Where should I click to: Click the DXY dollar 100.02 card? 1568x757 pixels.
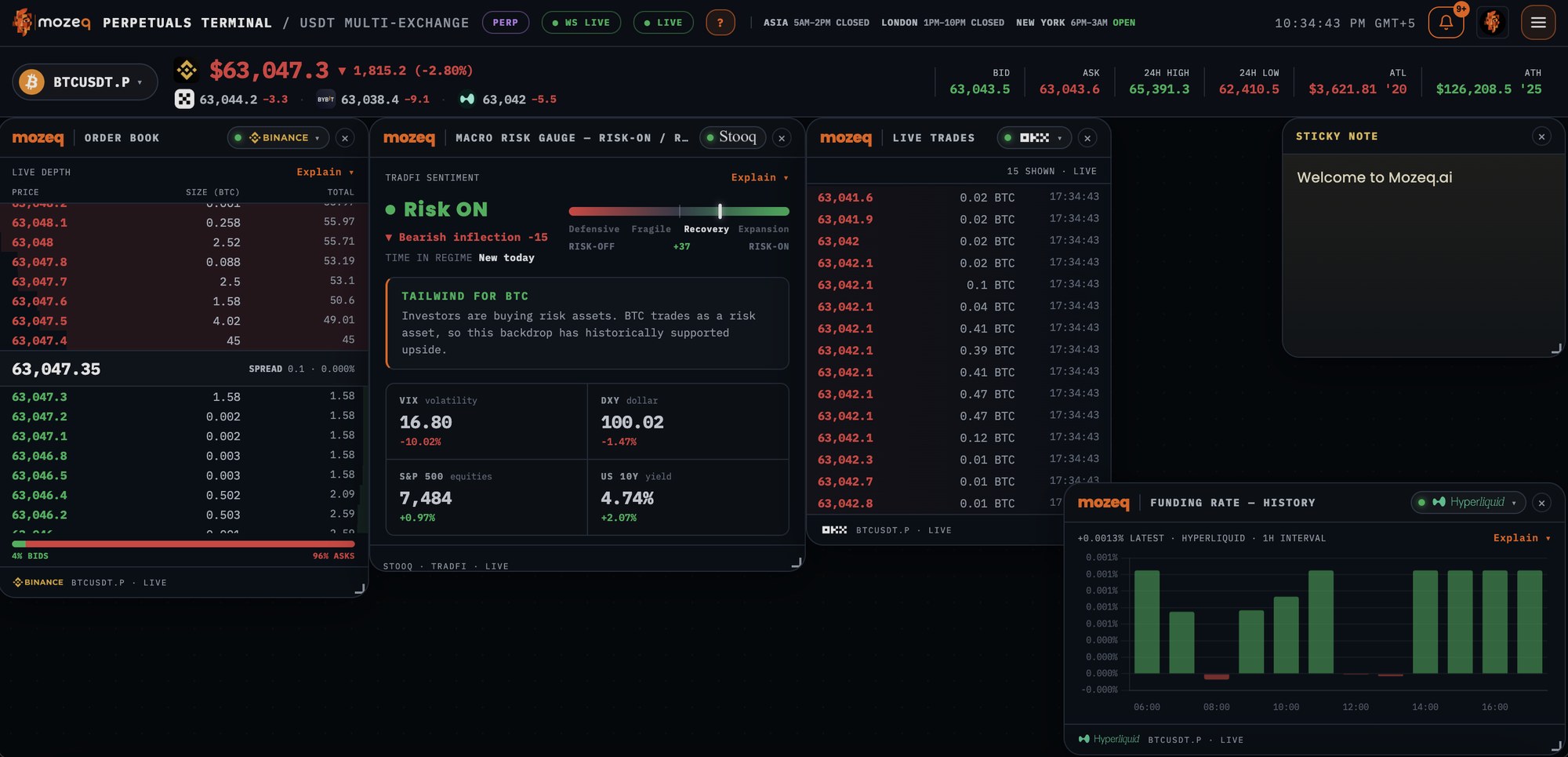688,421
